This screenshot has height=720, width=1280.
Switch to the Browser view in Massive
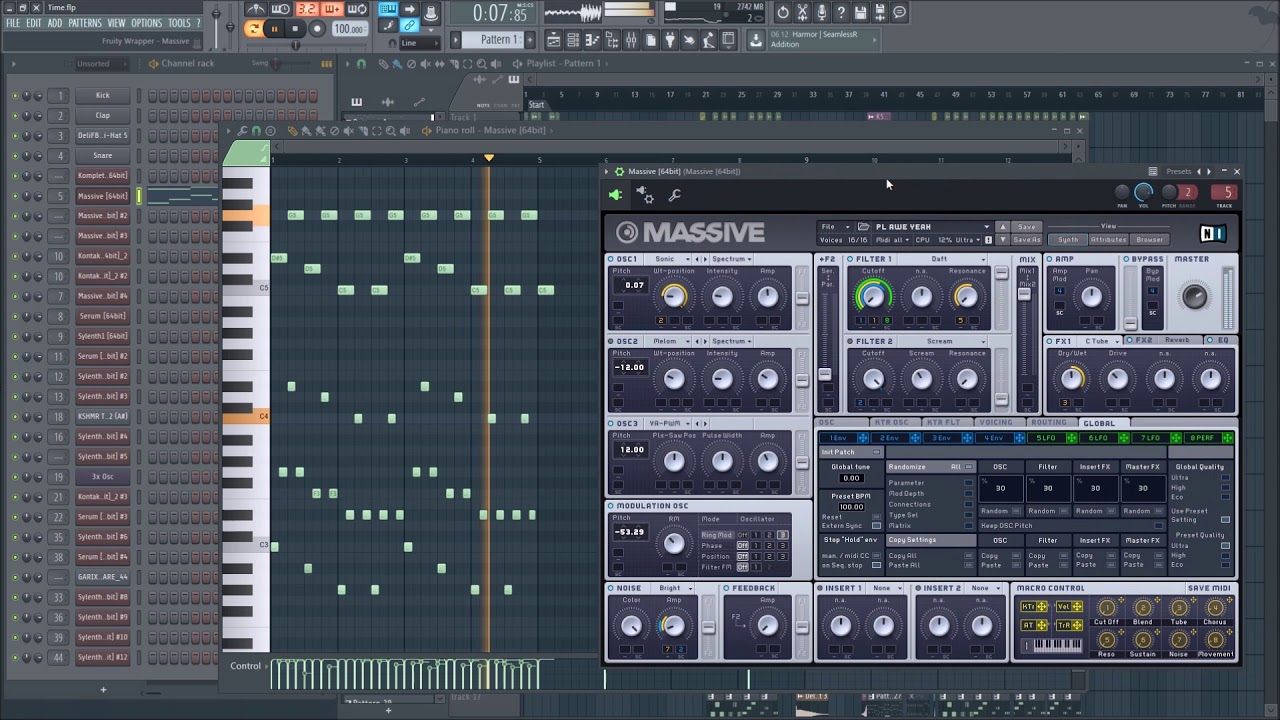pyautogui.click(x=1149, y=240)
